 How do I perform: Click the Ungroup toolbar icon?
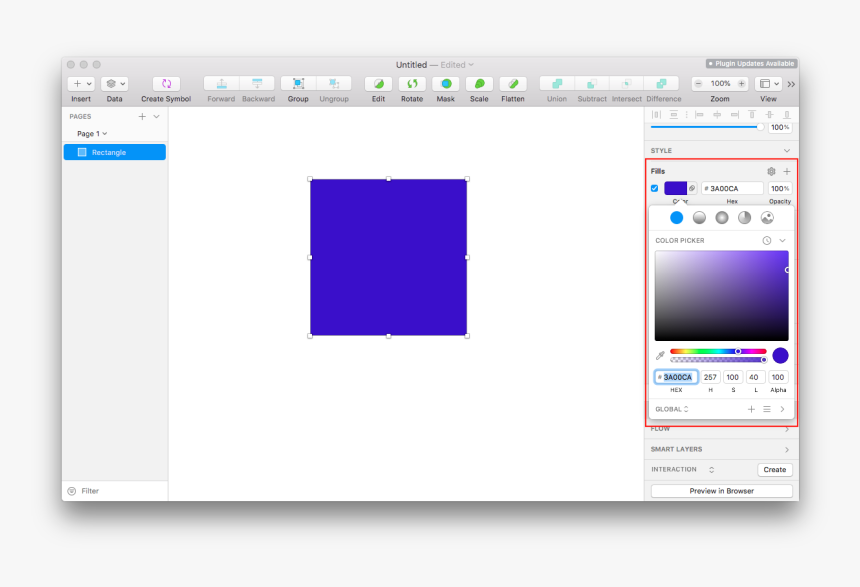[x=334, y=83]
